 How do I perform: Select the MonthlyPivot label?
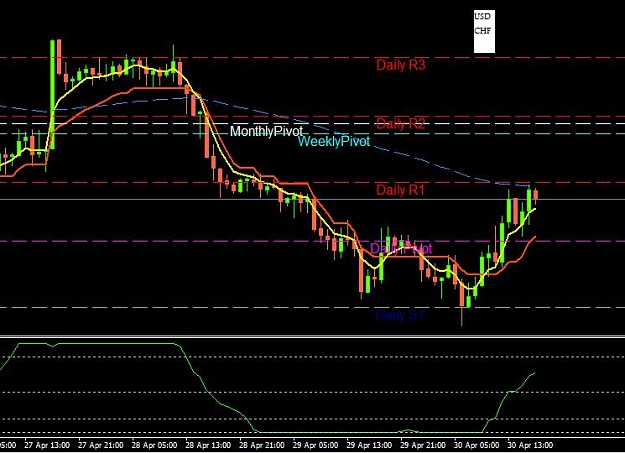(x=266, y=131)
